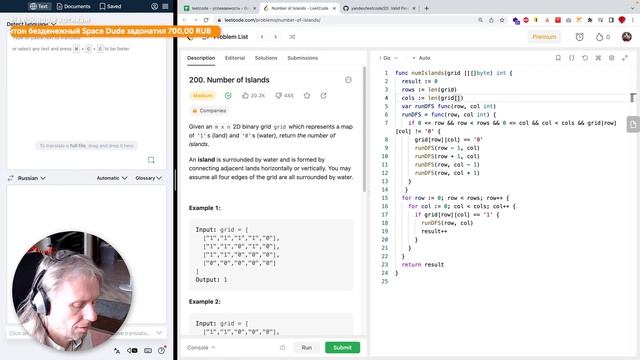
Task: Click the solved checkmark status icon
Action: pos(228,96)
